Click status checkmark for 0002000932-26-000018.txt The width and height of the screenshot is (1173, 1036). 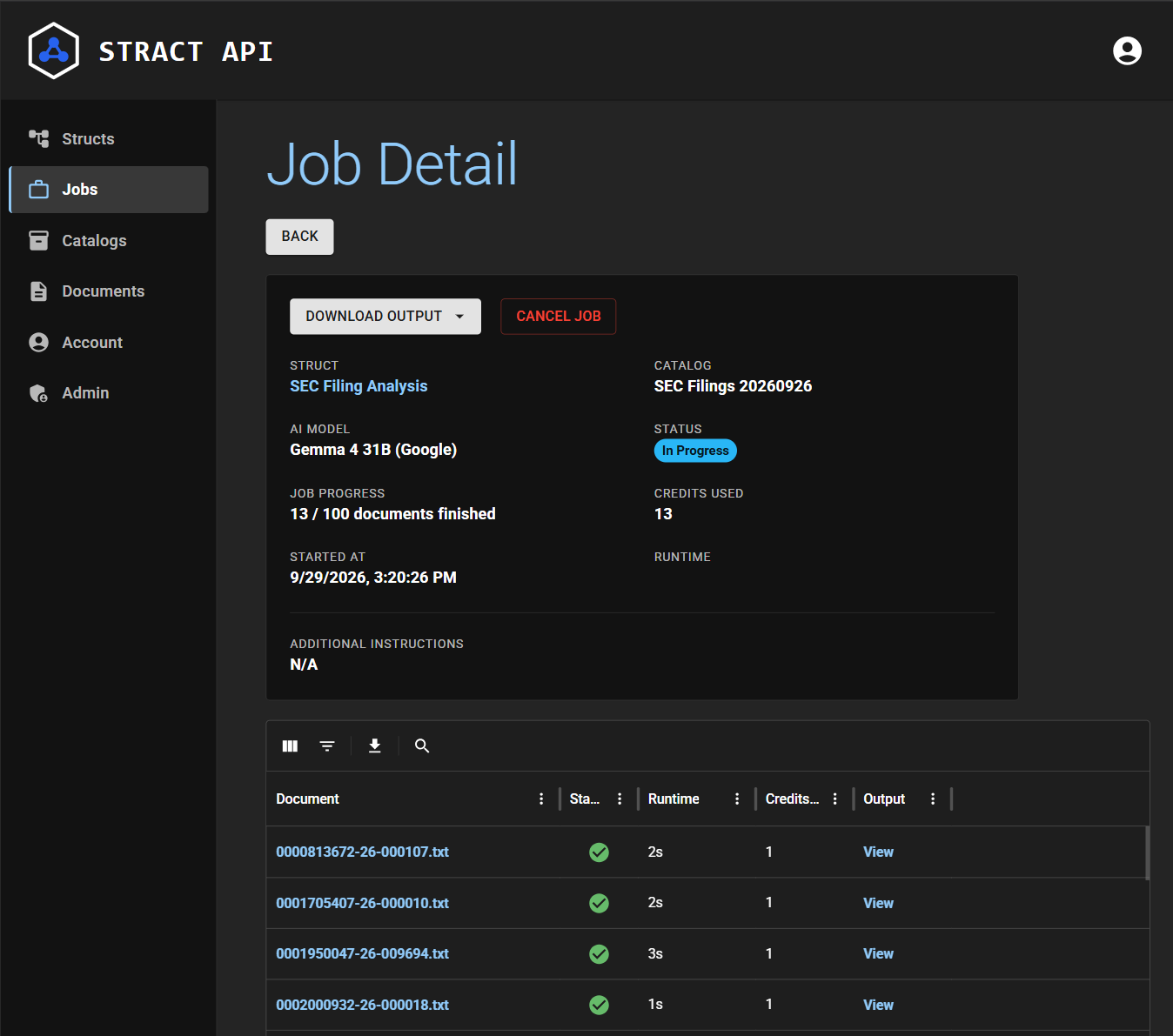pyautogui.click(x=599, y=1005)
